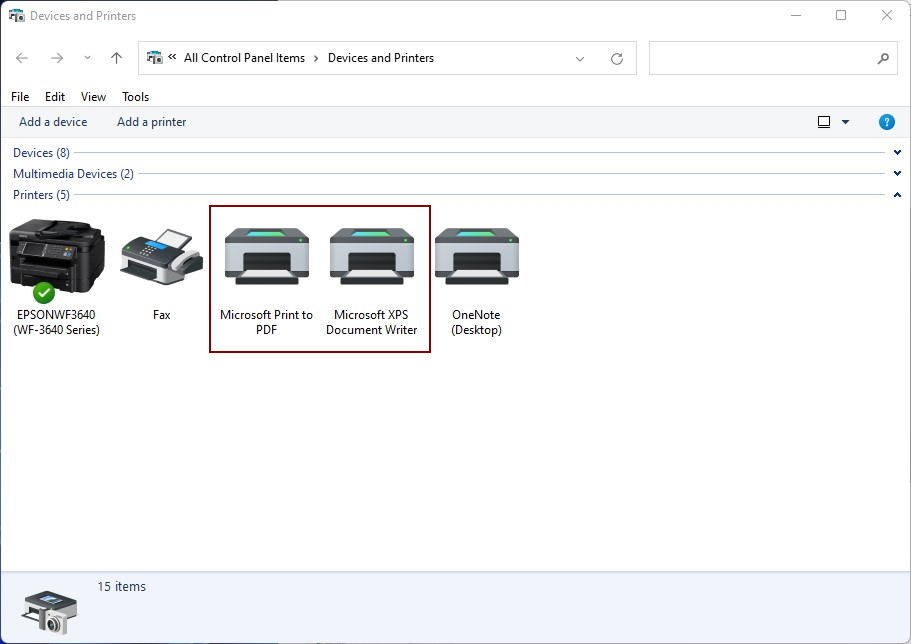Select the Microsoft XPS Document Writer icon
Screen dimensions: 911x644
point(372,256)
